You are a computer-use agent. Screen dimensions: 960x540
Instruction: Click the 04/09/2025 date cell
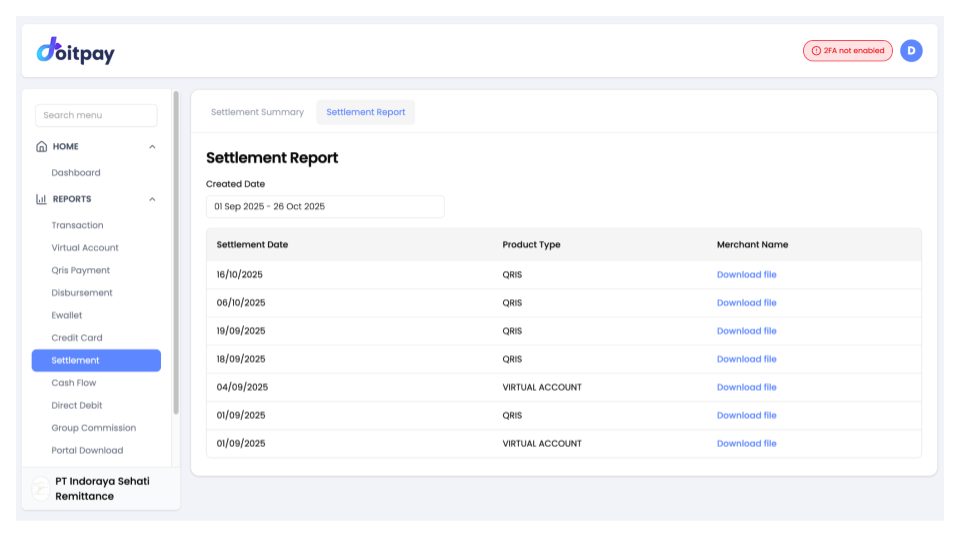point(242,388)
